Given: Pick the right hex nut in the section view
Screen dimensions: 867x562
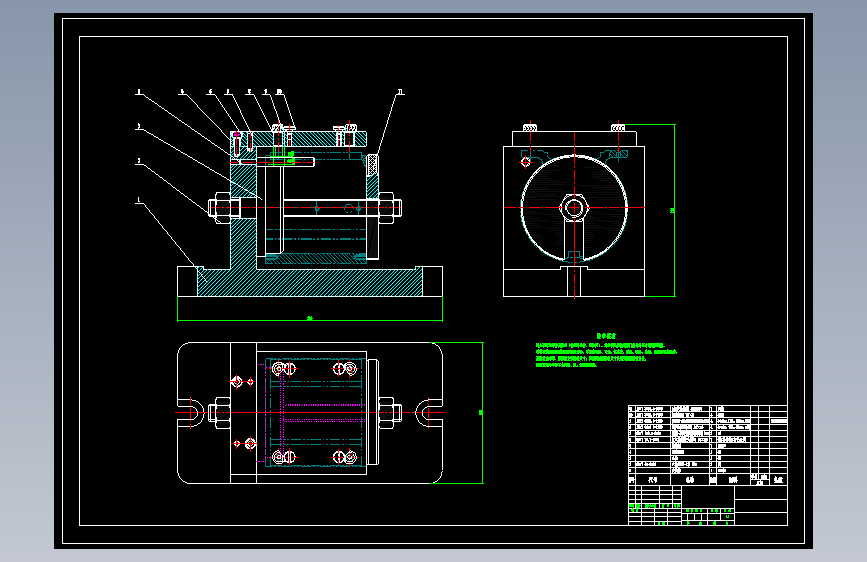Looking at the screenshot, I should tap(388, 208).
